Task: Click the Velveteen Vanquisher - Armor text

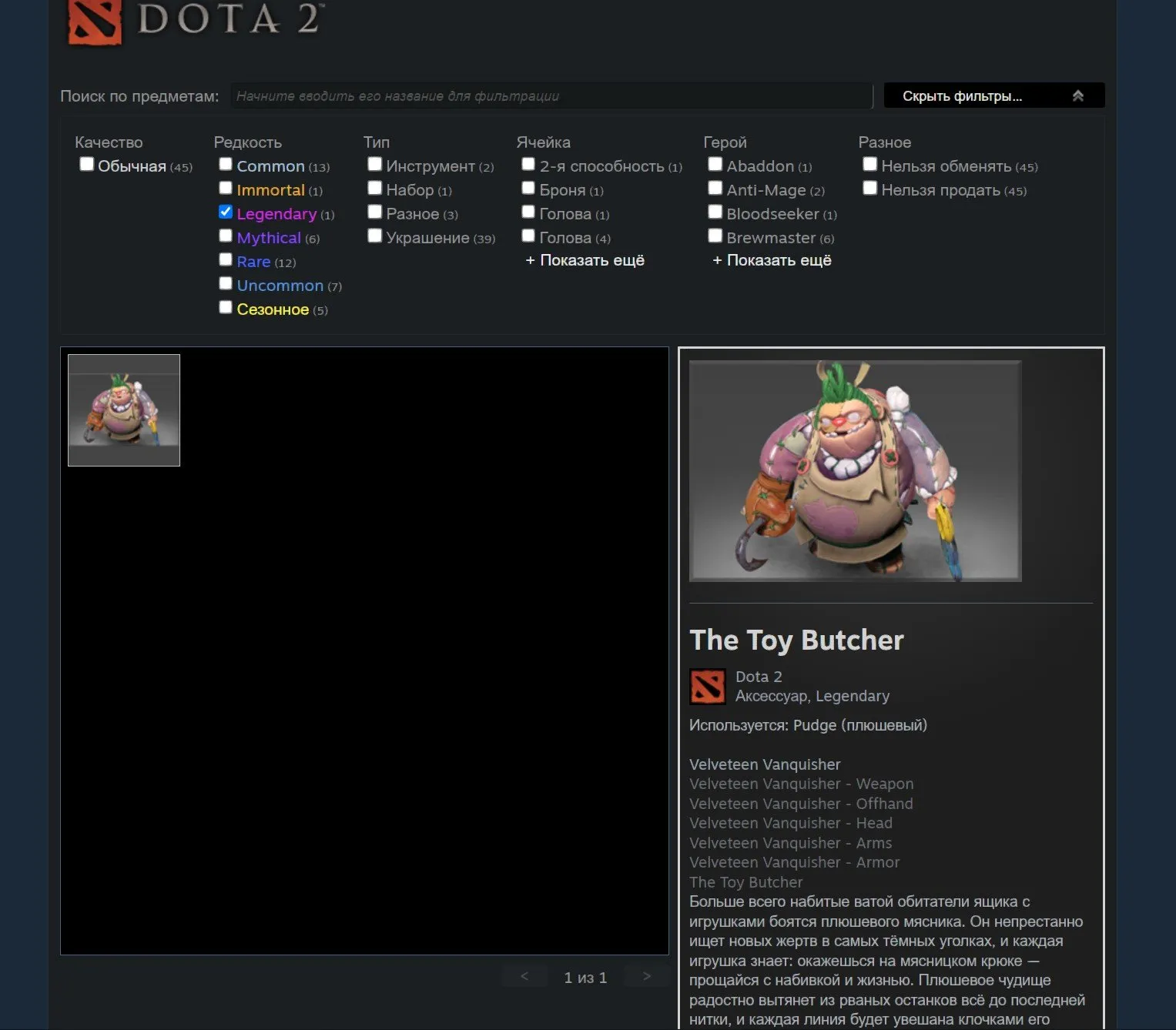Action: coord(795,862)
